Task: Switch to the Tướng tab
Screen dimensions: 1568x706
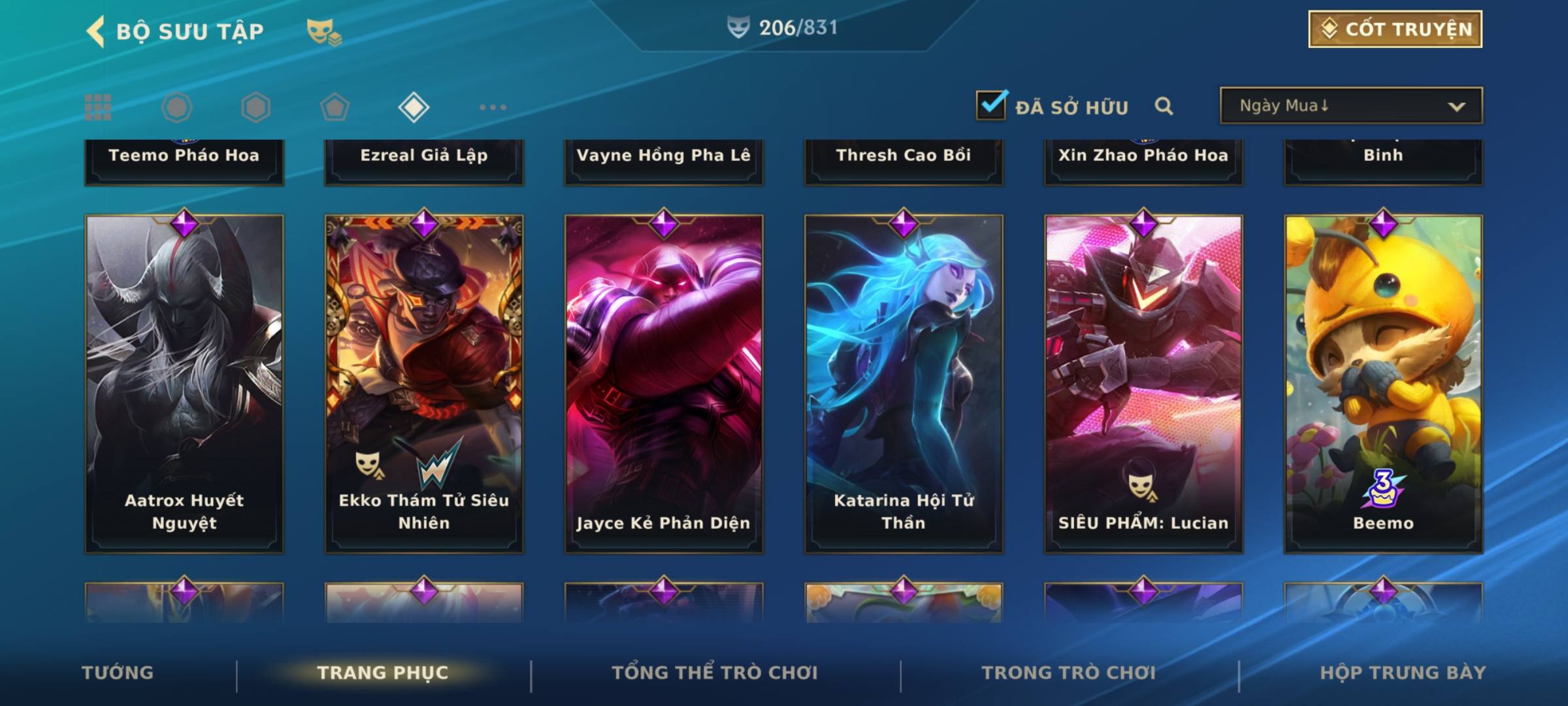Action: (118, 673)
